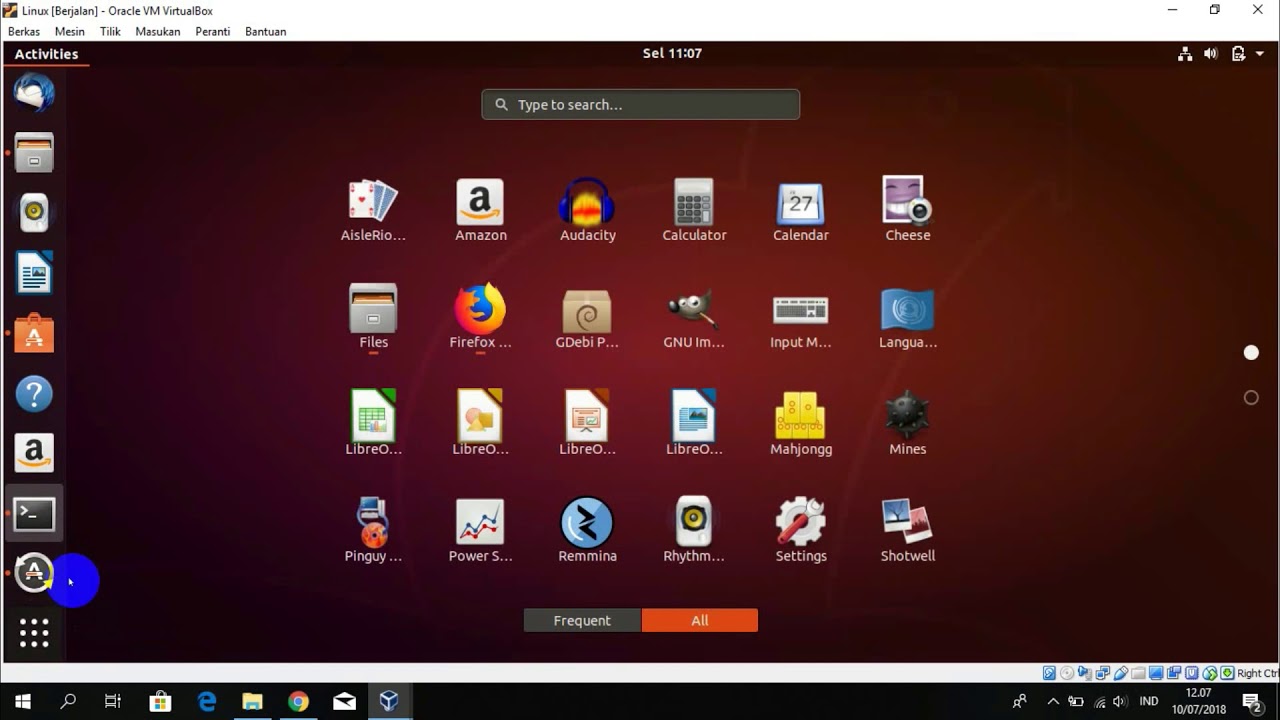Open the Bantuan menu in VirtualBox
Viewport: 1280px width, 720px height.
pyautogui.click(x=266, y=31)
